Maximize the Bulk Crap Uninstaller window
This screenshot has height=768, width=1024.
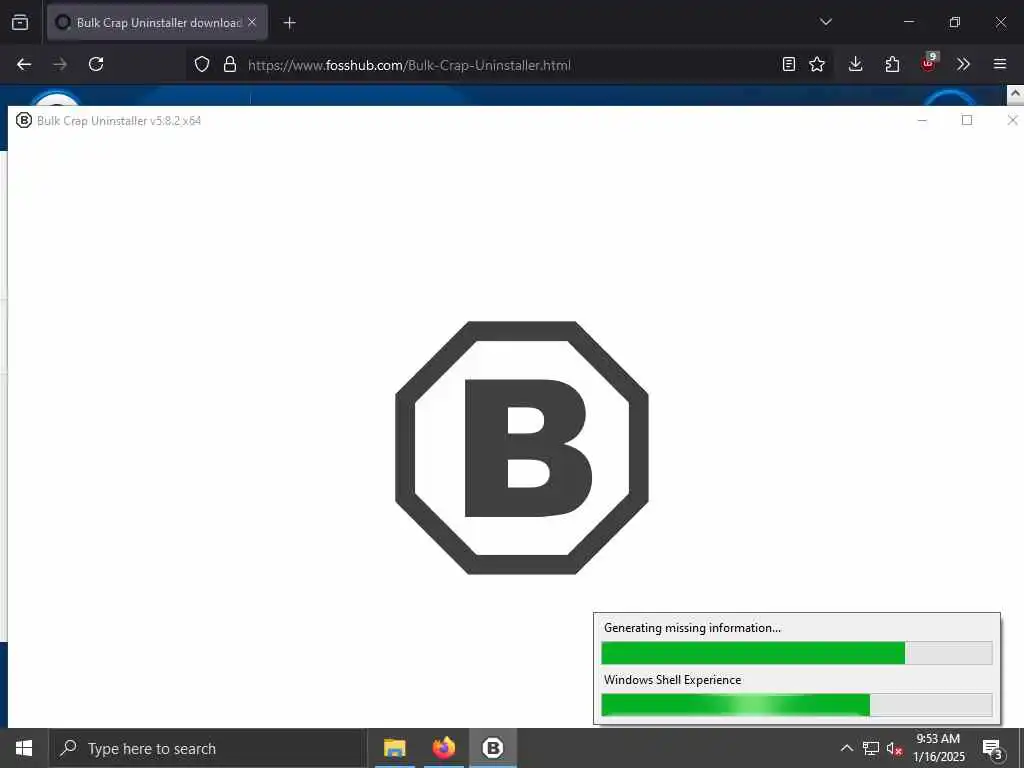pyautogui.click(x=967, y=120)
